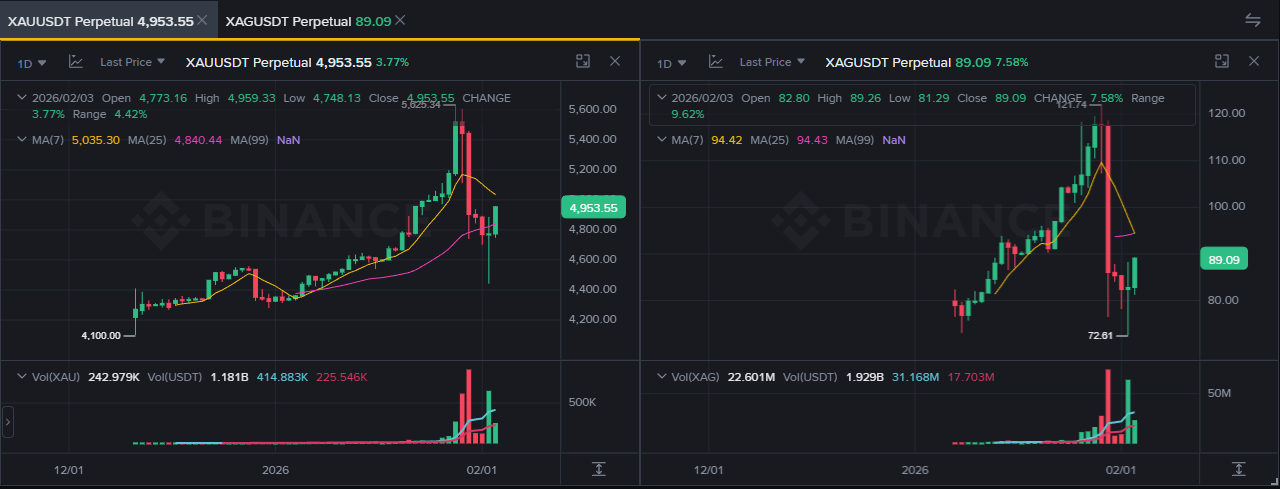Click the 89.09 current price tag
The image size is (1280, 489).
coord(1224,260)
